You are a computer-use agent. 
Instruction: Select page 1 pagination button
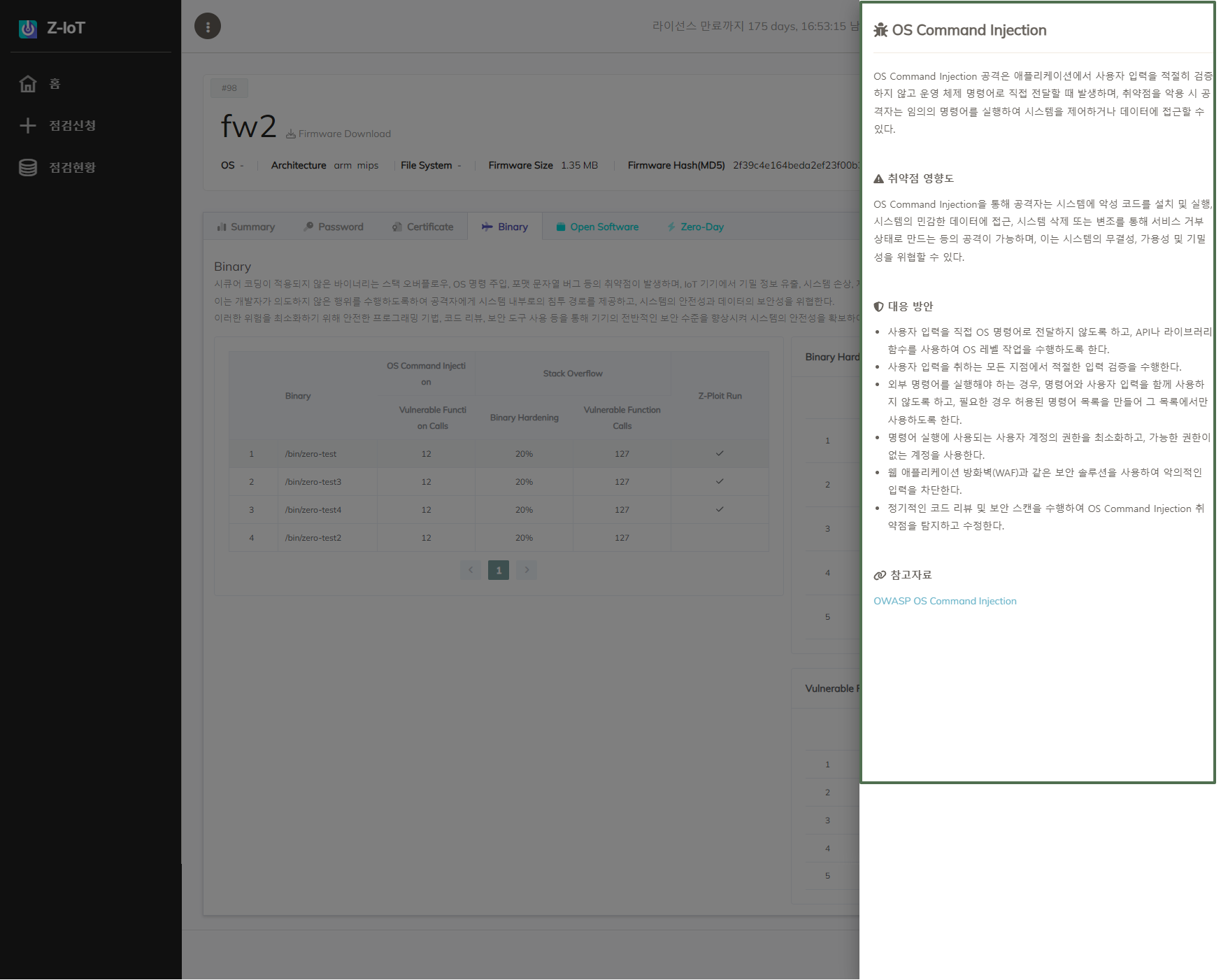point(499,570)
